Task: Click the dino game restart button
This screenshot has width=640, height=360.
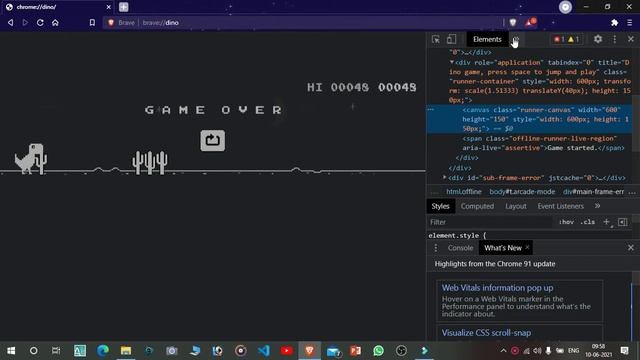Action: click(212, 140)
